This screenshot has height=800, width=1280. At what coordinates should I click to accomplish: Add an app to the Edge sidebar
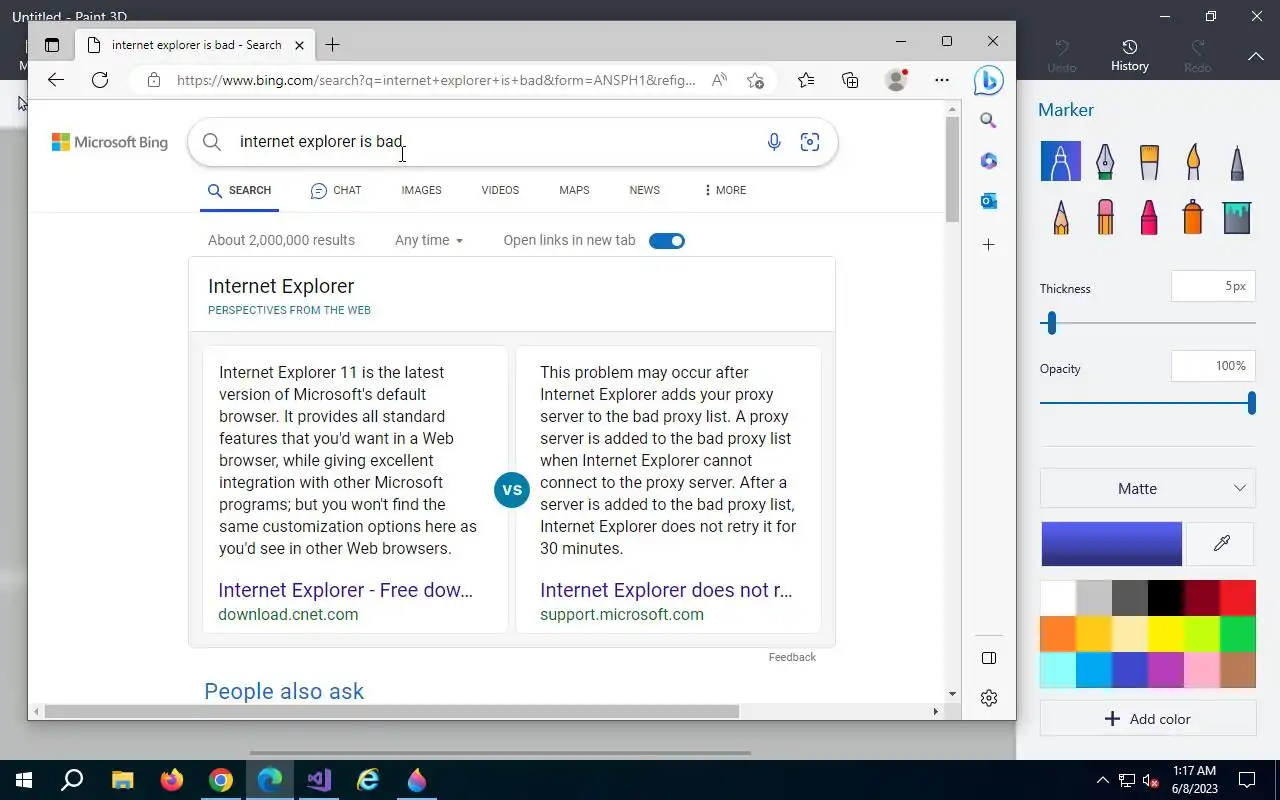[x=988, y=244]
